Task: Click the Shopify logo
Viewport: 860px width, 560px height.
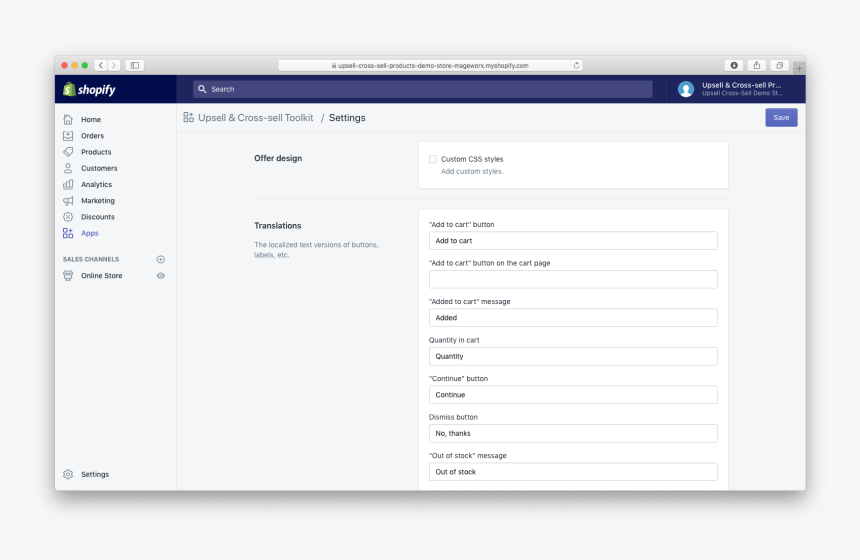Action: [90, 89]
